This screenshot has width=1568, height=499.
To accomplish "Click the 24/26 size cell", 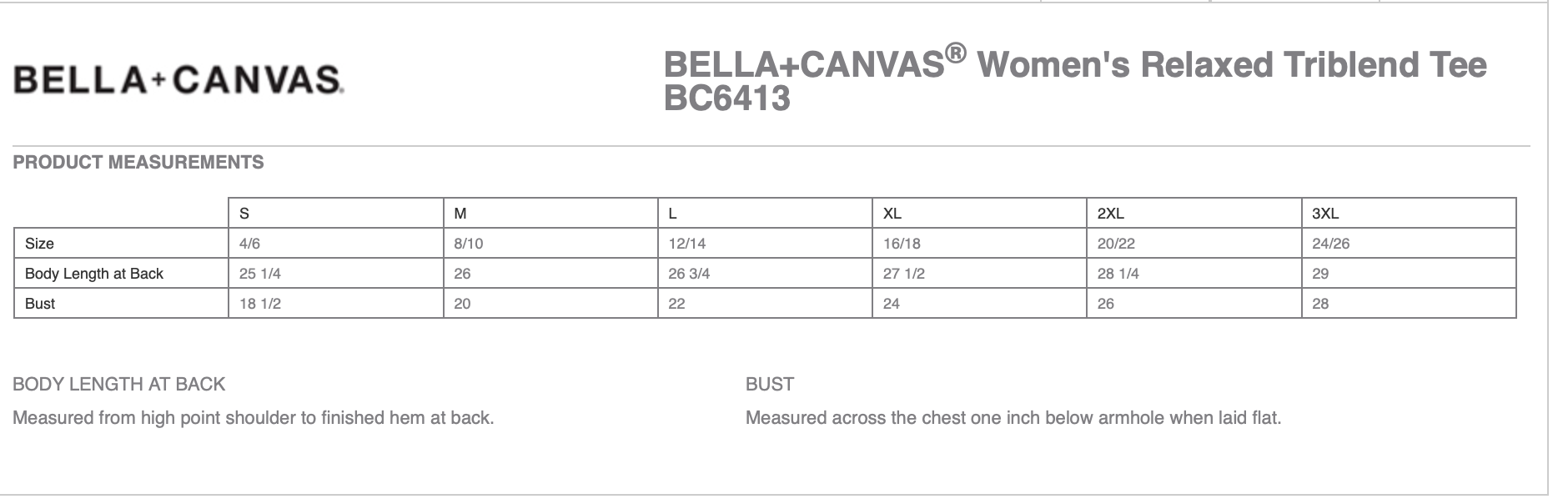I will point(1330,244).
